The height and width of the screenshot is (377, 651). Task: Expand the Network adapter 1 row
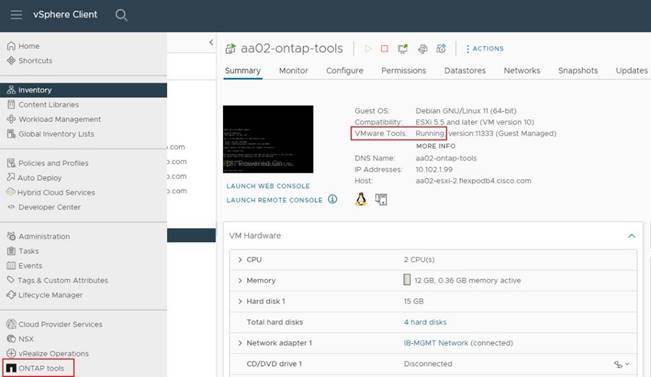[x=240, y=343]
